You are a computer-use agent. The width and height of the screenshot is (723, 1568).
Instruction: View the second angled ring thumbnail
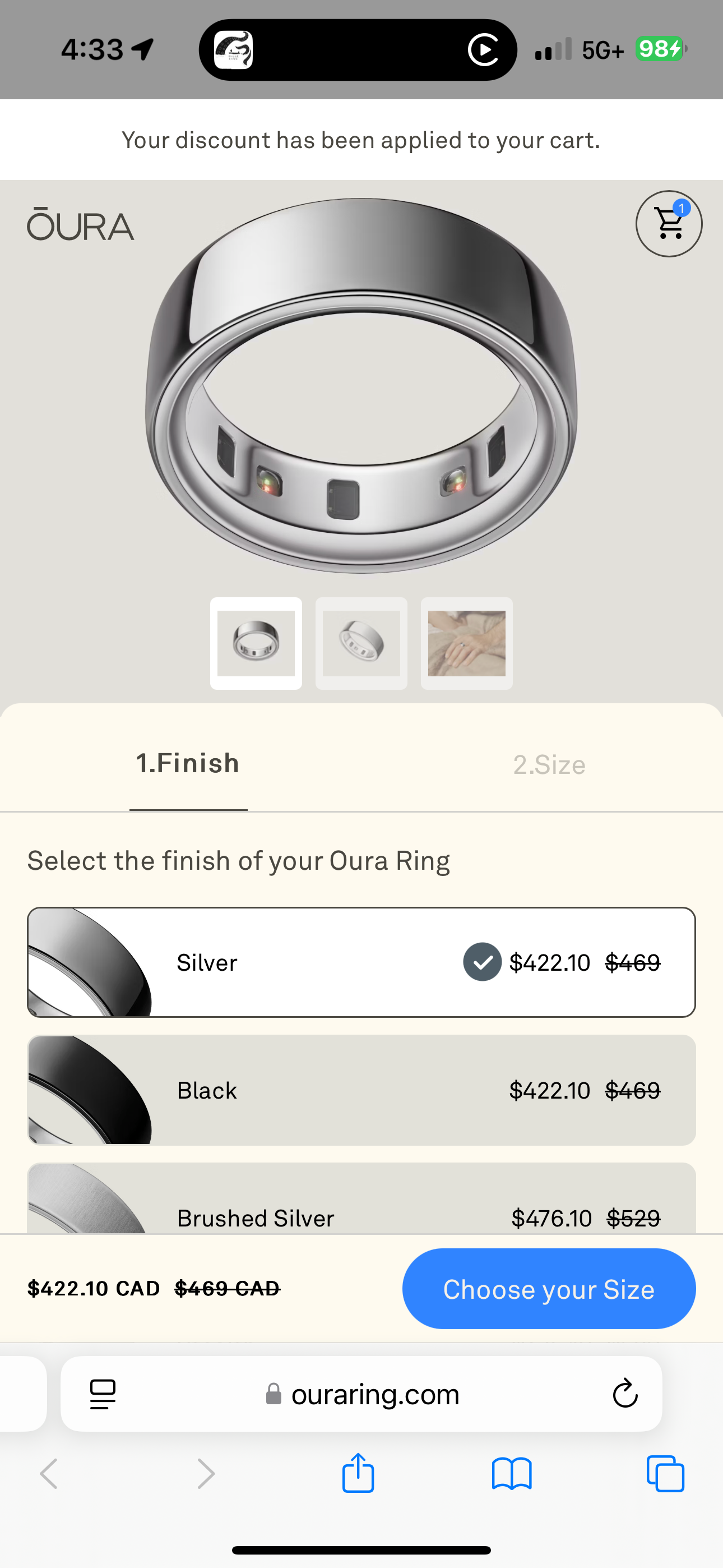coord(361,643)
